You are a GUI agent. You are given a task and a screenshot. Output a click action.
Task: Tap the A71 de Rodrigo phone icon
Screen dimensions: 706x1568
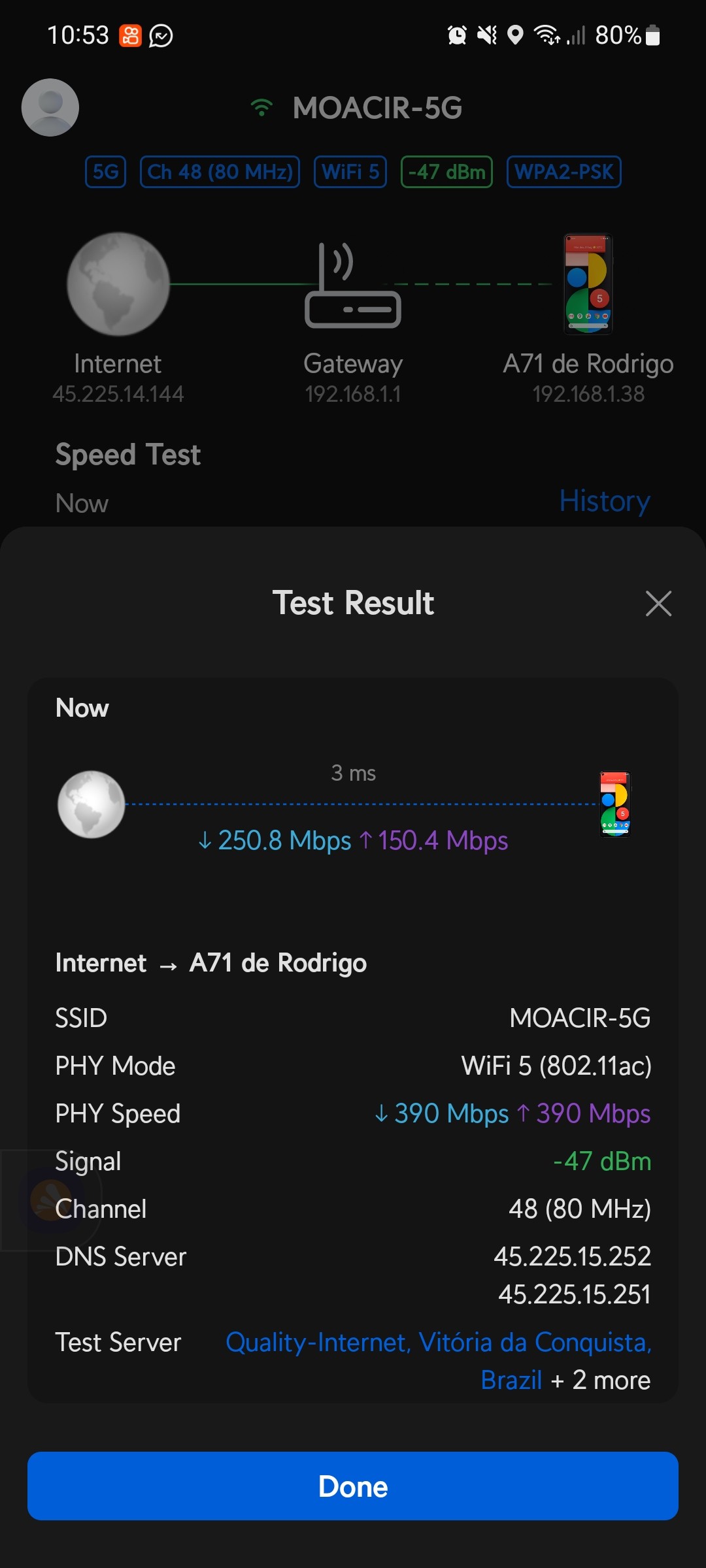click(588, 284)
